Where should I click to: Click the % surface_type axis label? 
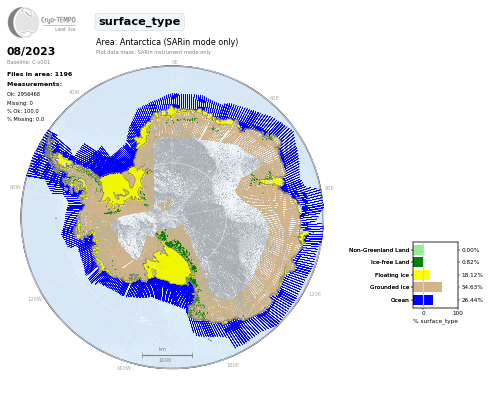[435, 321]
